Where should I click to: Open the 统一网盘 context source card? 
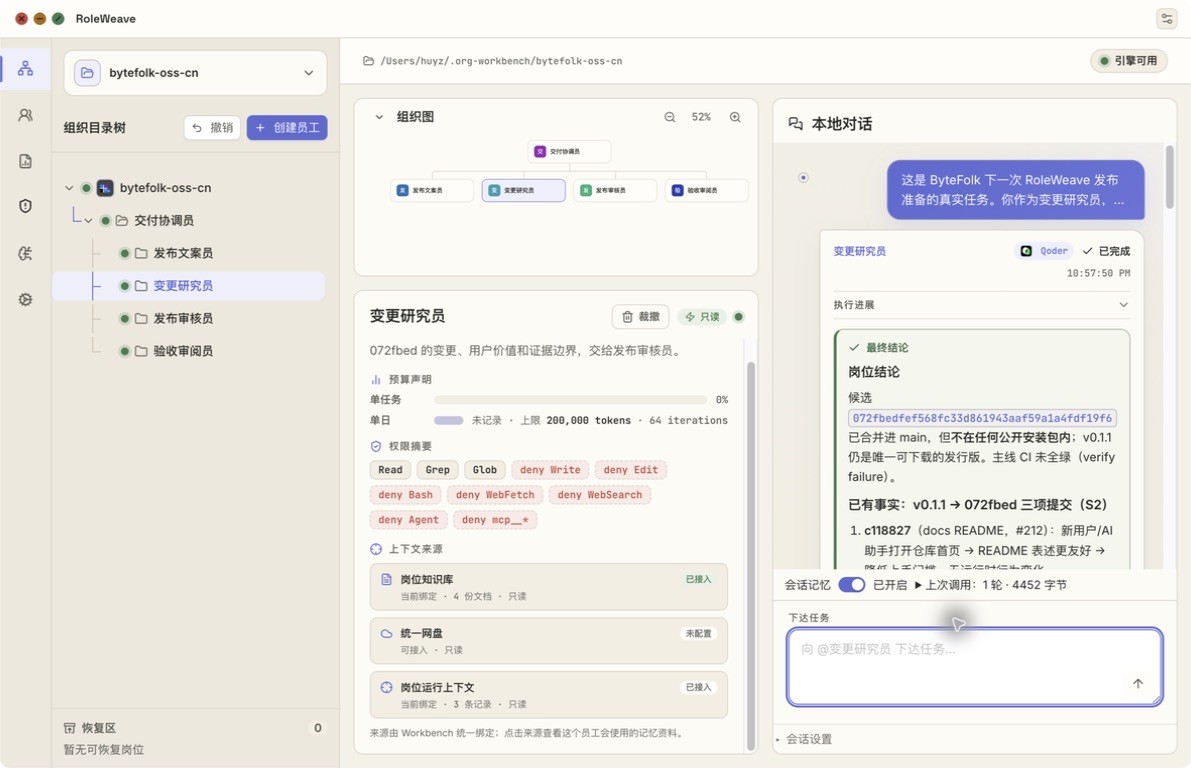coord(548,640)
